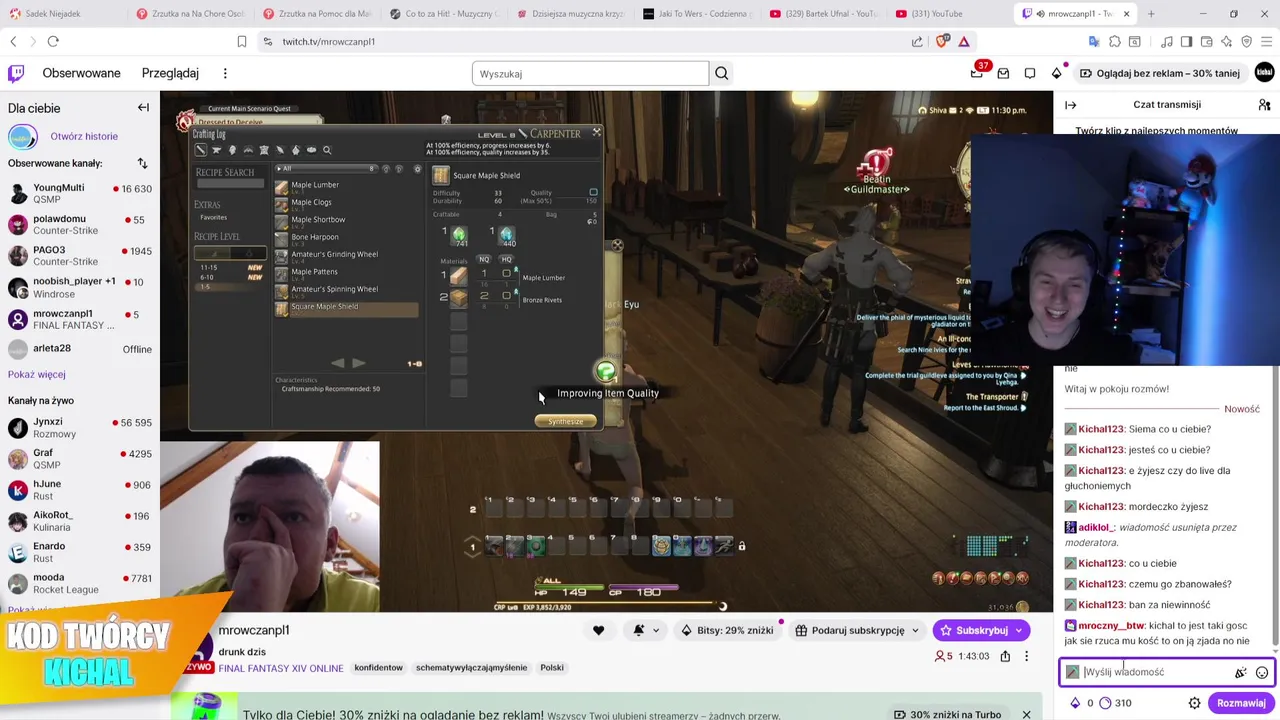Open the emoji picker smiley
The height and width of the screenshot is (720, 1280).
tap(1262, 673)
